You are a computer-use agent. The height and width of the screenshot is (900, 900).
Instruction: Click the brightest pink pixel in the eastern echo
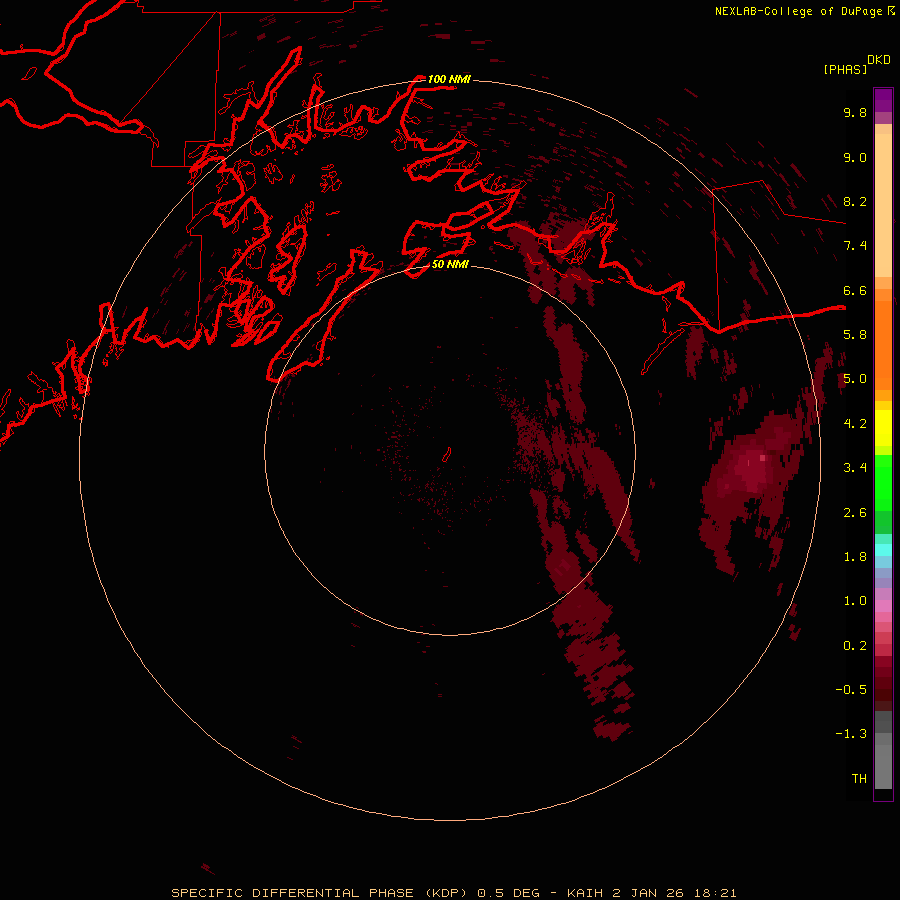pyautogui.click(x=762, y=458)
